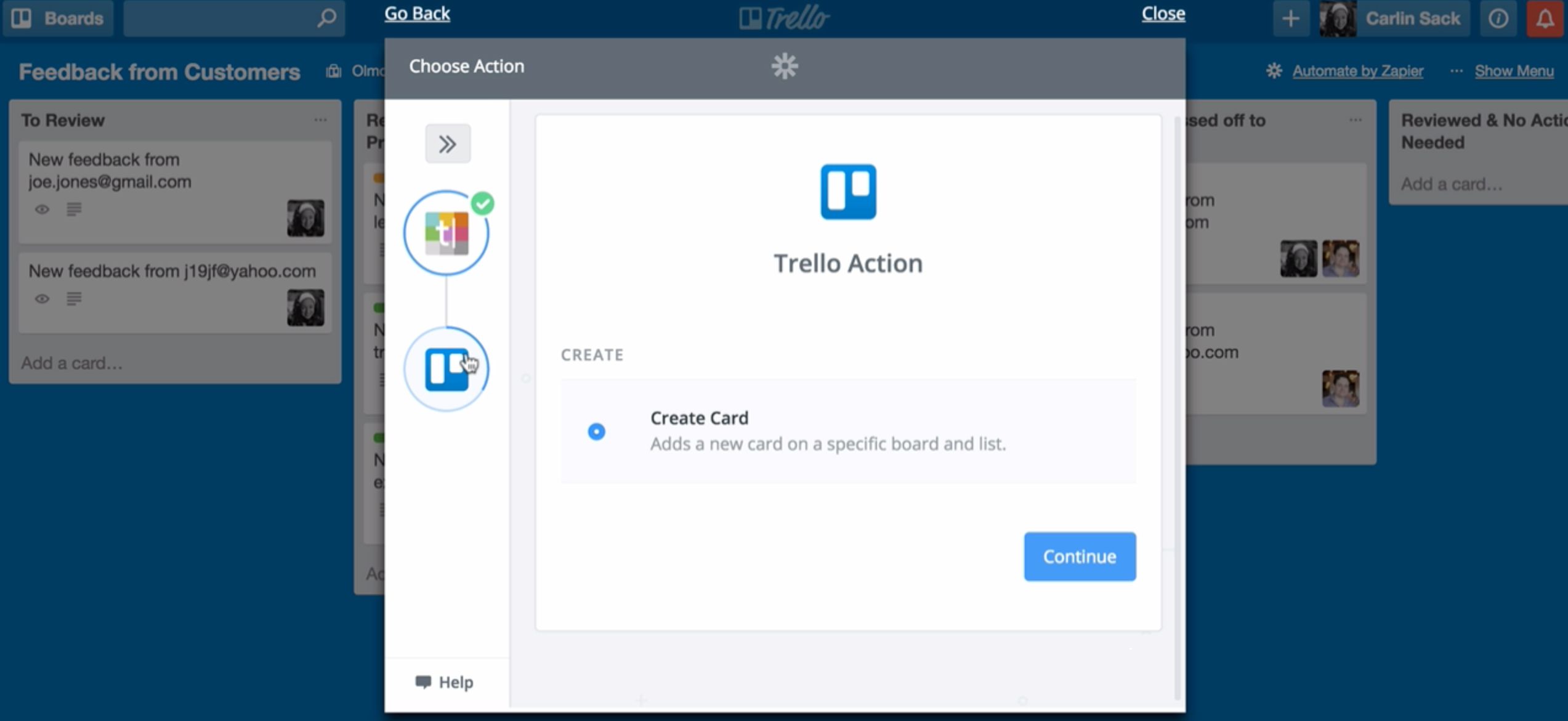1568x721 pixels.
Task: Open the To Review list options menu
Action: pos(320,120)
